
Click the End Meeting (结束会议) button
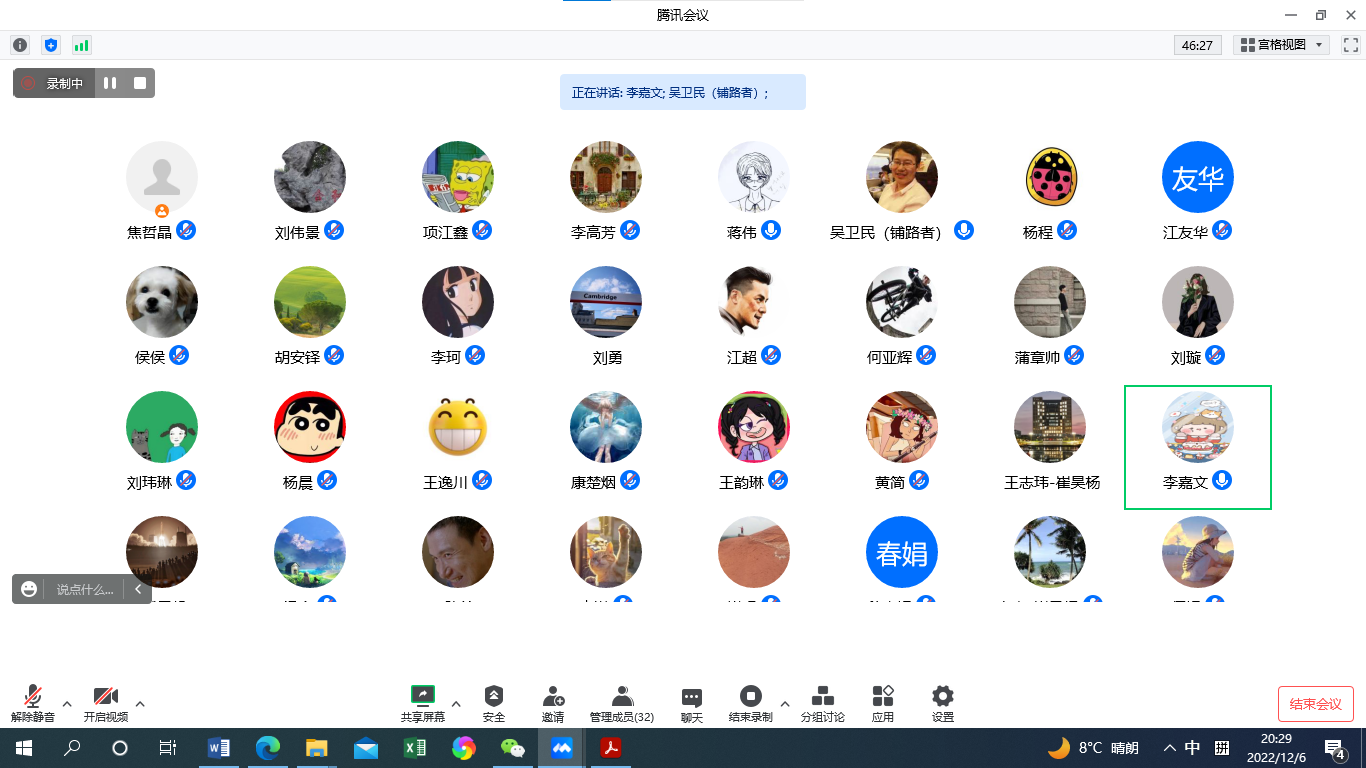pos(1315,704)
